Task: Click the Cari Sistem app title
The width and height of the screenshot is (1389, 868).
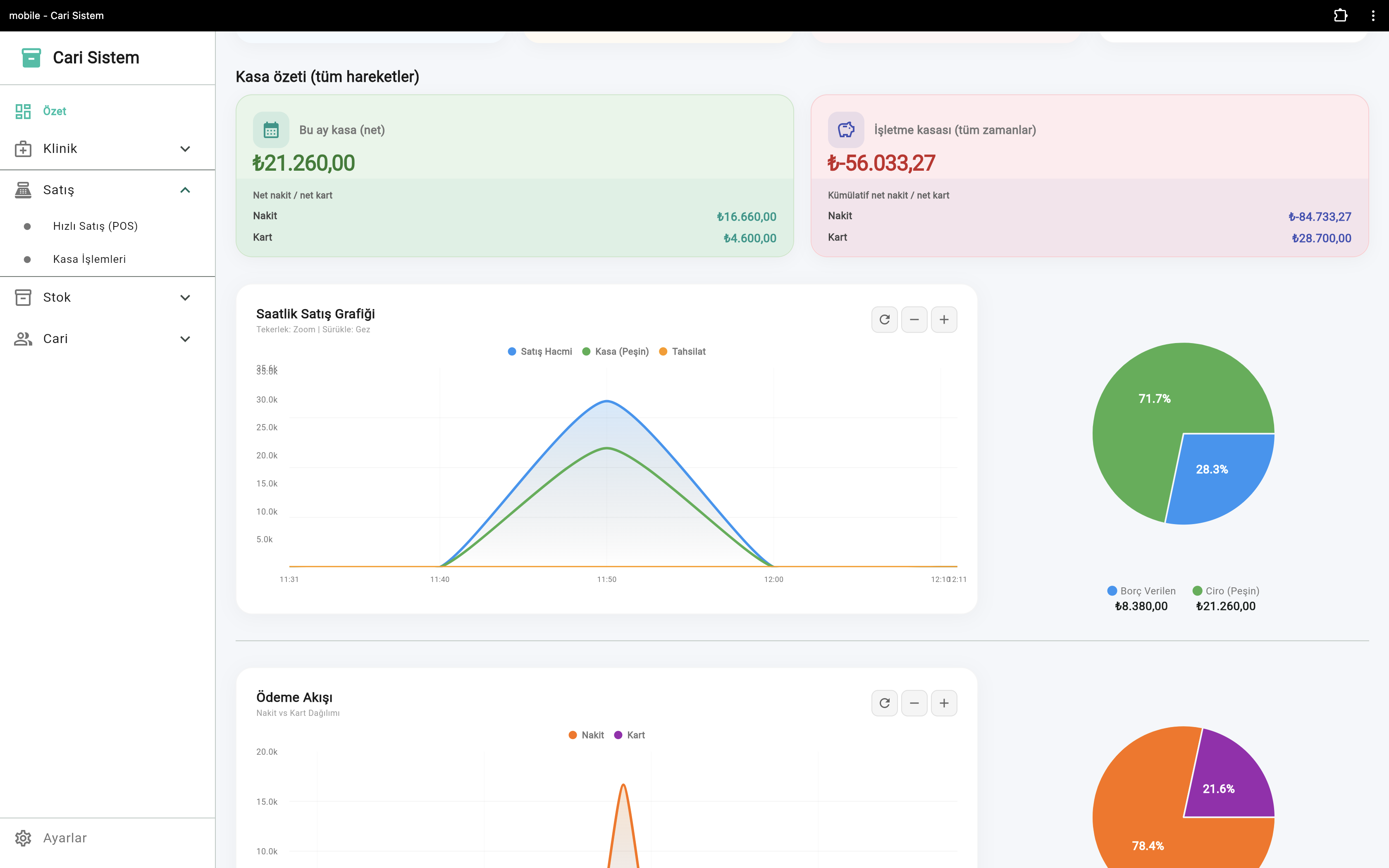Action: pos(96,57)
